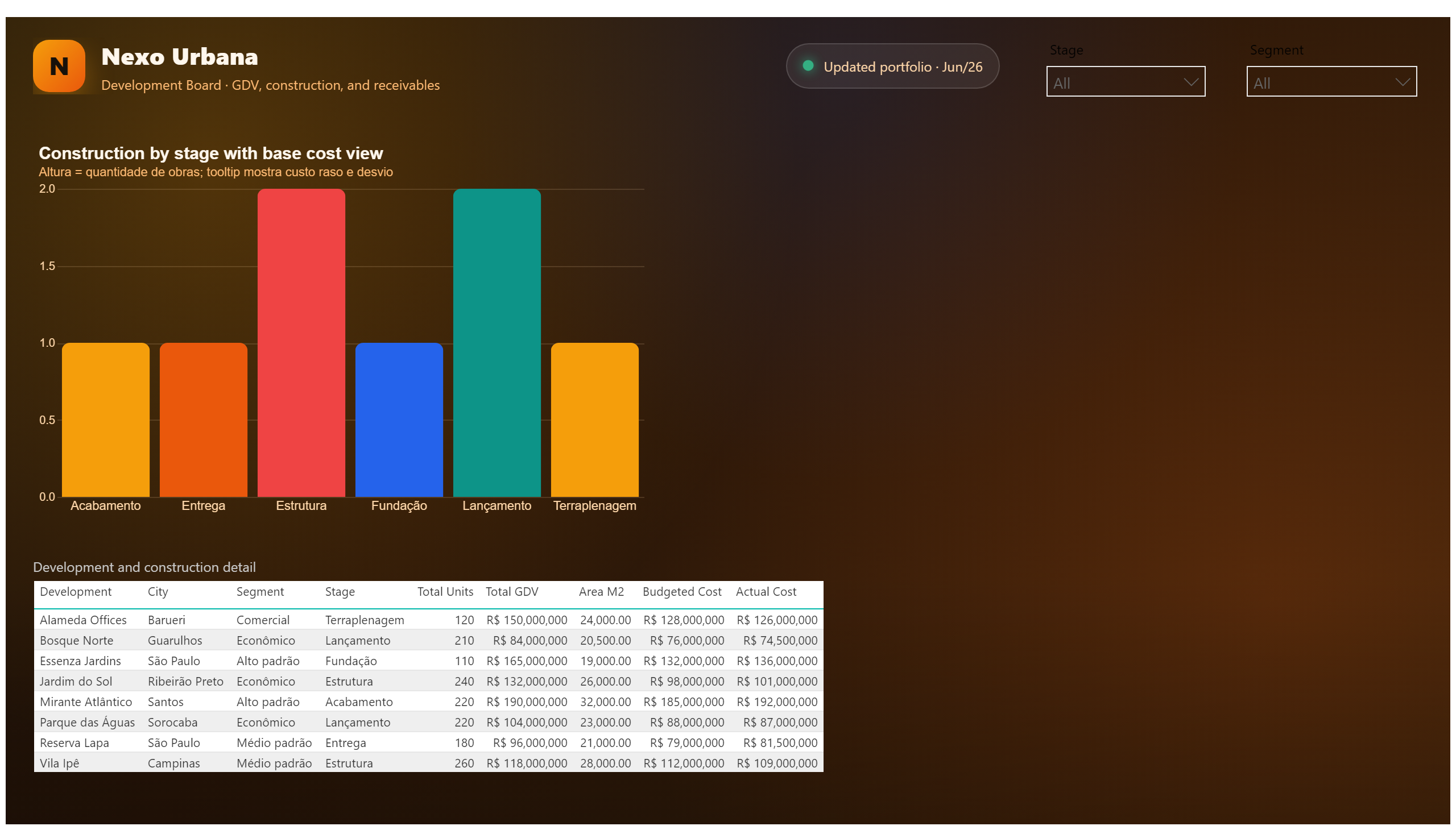This screenshot has height=830, width=1456.
Task: Click GDV value R$ 165,000,000
Action: (x=527, y=661)
